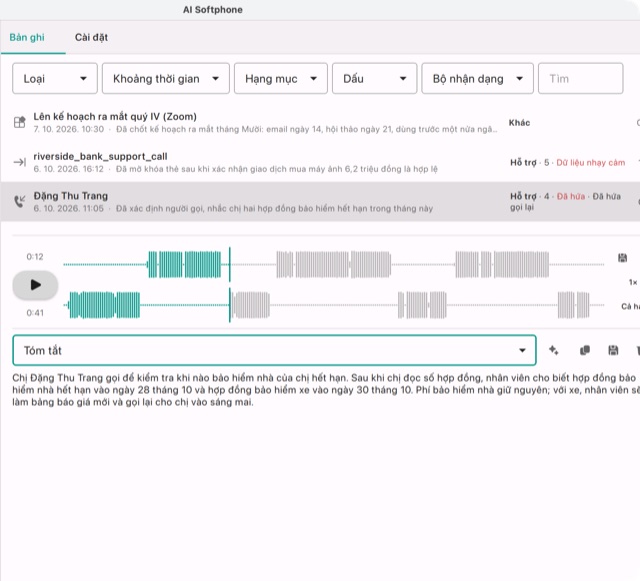Screen dimensions: 640x581
Task: Play the selected recording
Action: (x=35, y=285)
